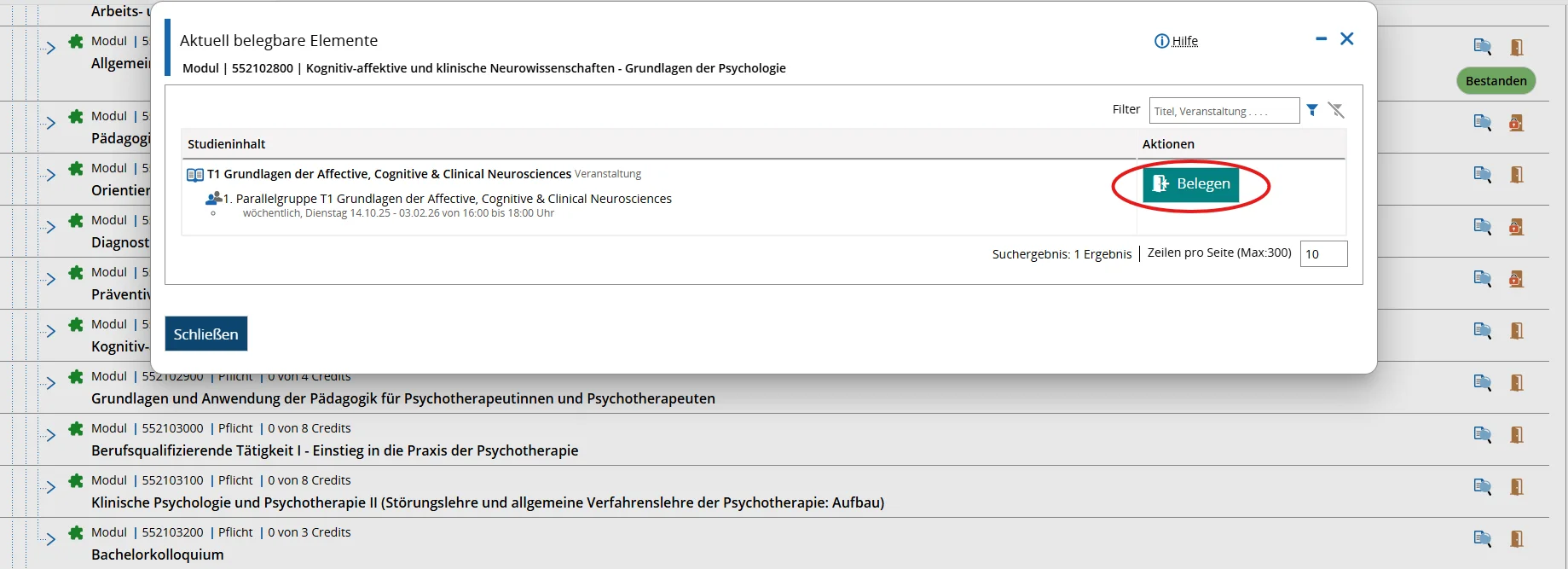Click the Parallelgruppe people group icon
This screenshot has width=1568, height=569.
tap(213, 199)
